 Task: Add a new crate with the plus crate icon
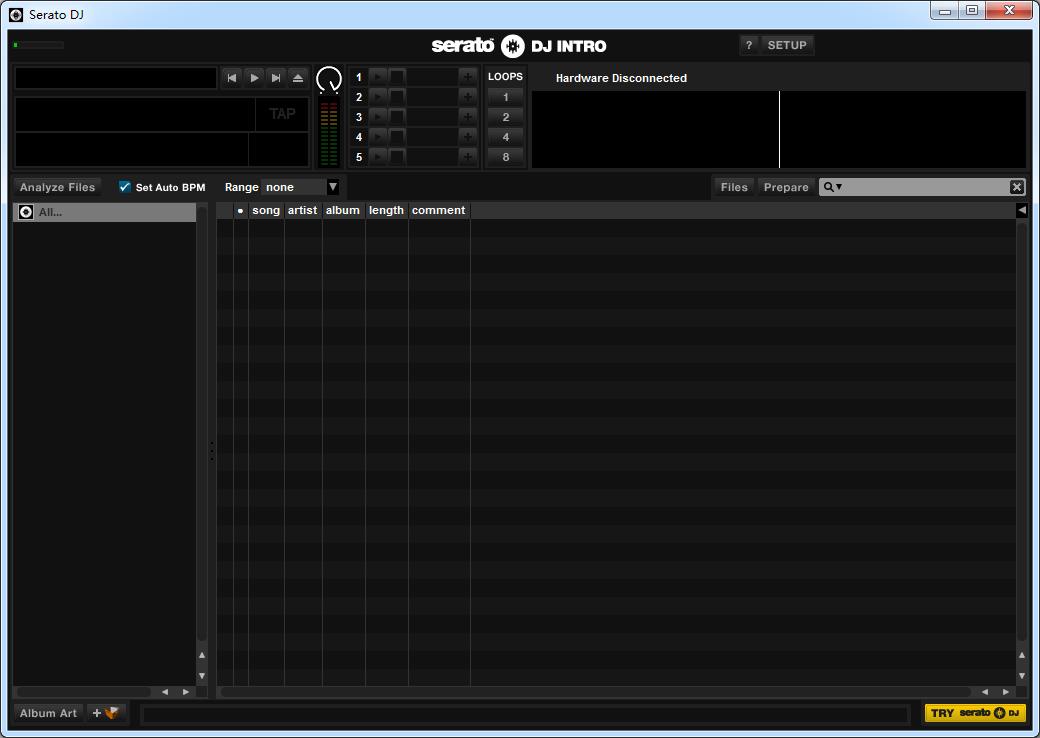click(106, 713)
